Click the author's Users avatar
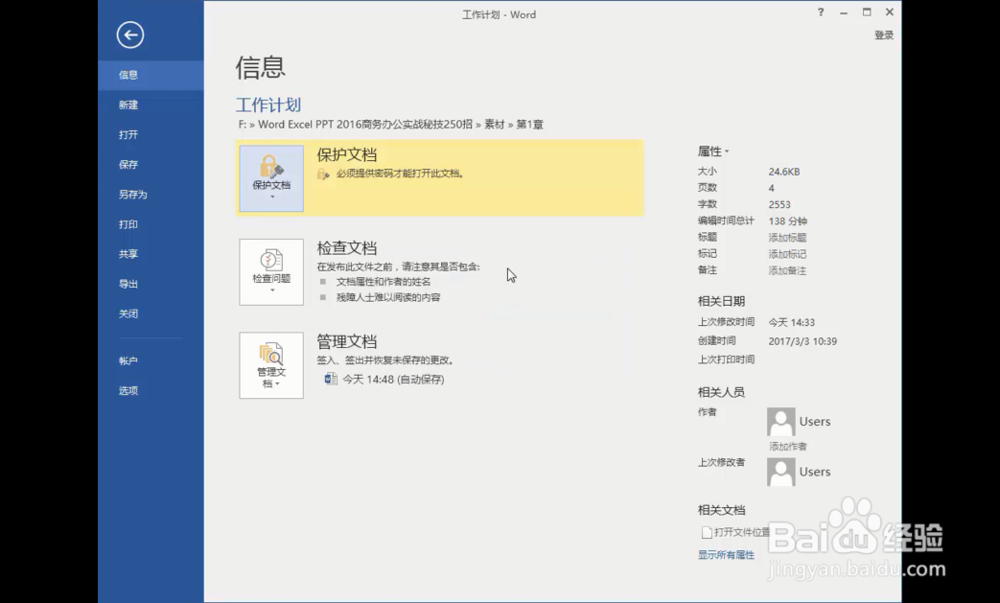The image size is (1000, 603). tap(780, 421)
